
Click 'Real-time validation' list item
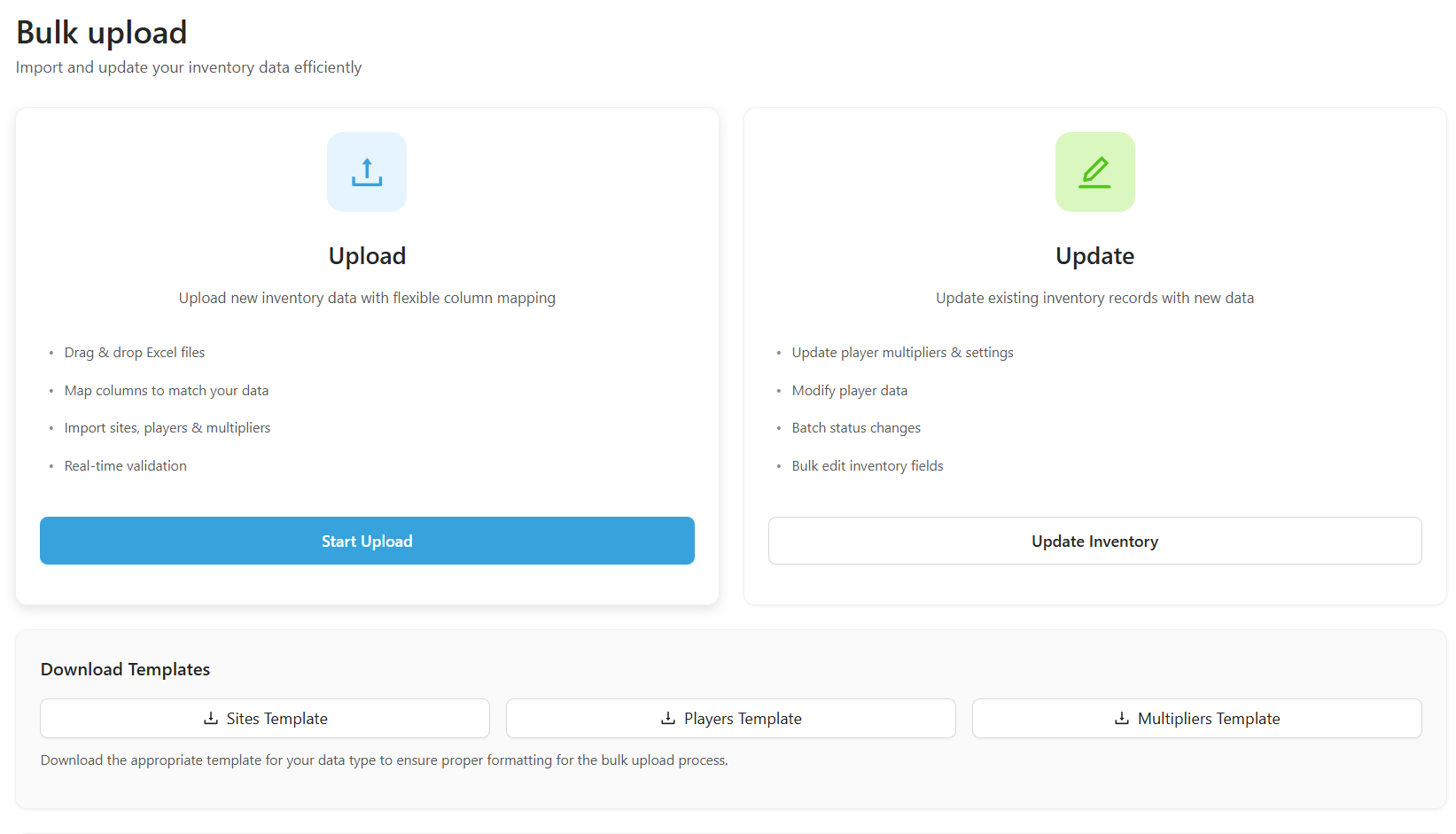[126, 466]
